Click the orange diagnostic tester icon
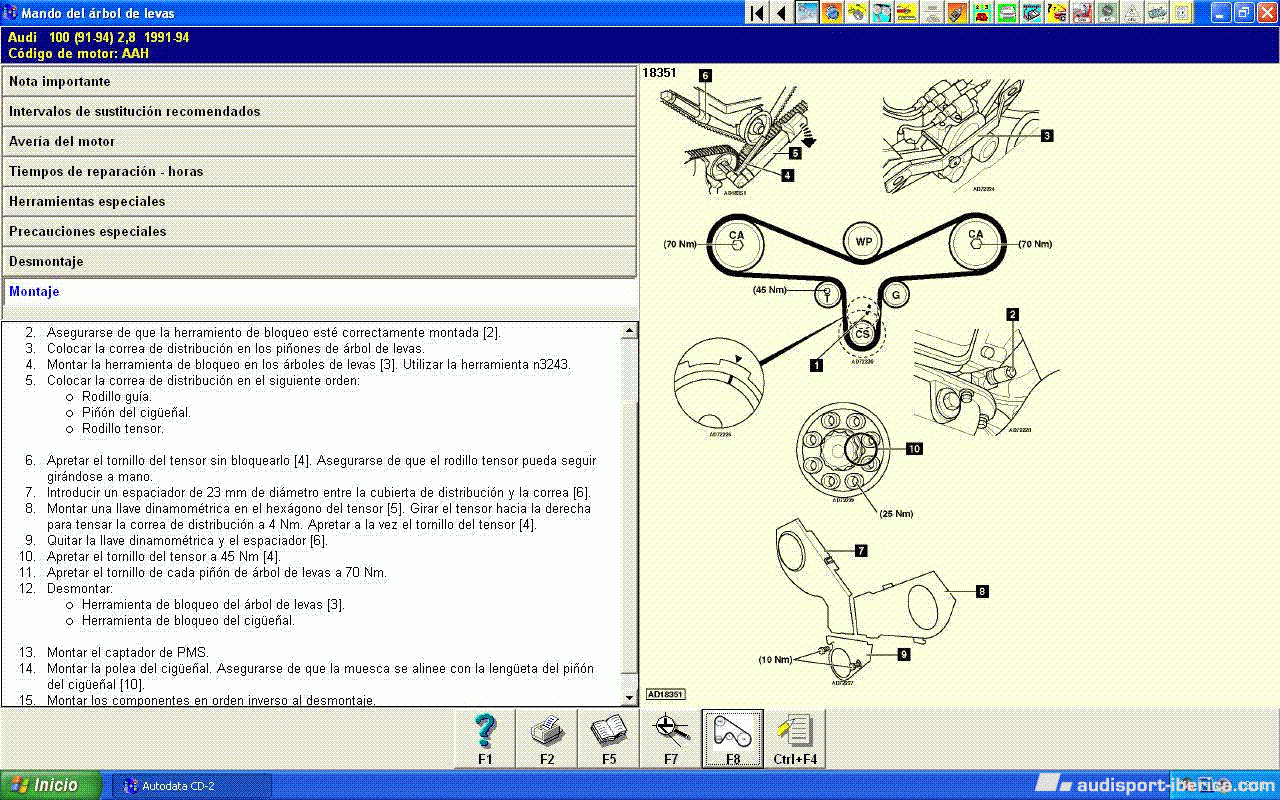The width and height of the screenshot is (1280, 800). [x=957, y=13]
